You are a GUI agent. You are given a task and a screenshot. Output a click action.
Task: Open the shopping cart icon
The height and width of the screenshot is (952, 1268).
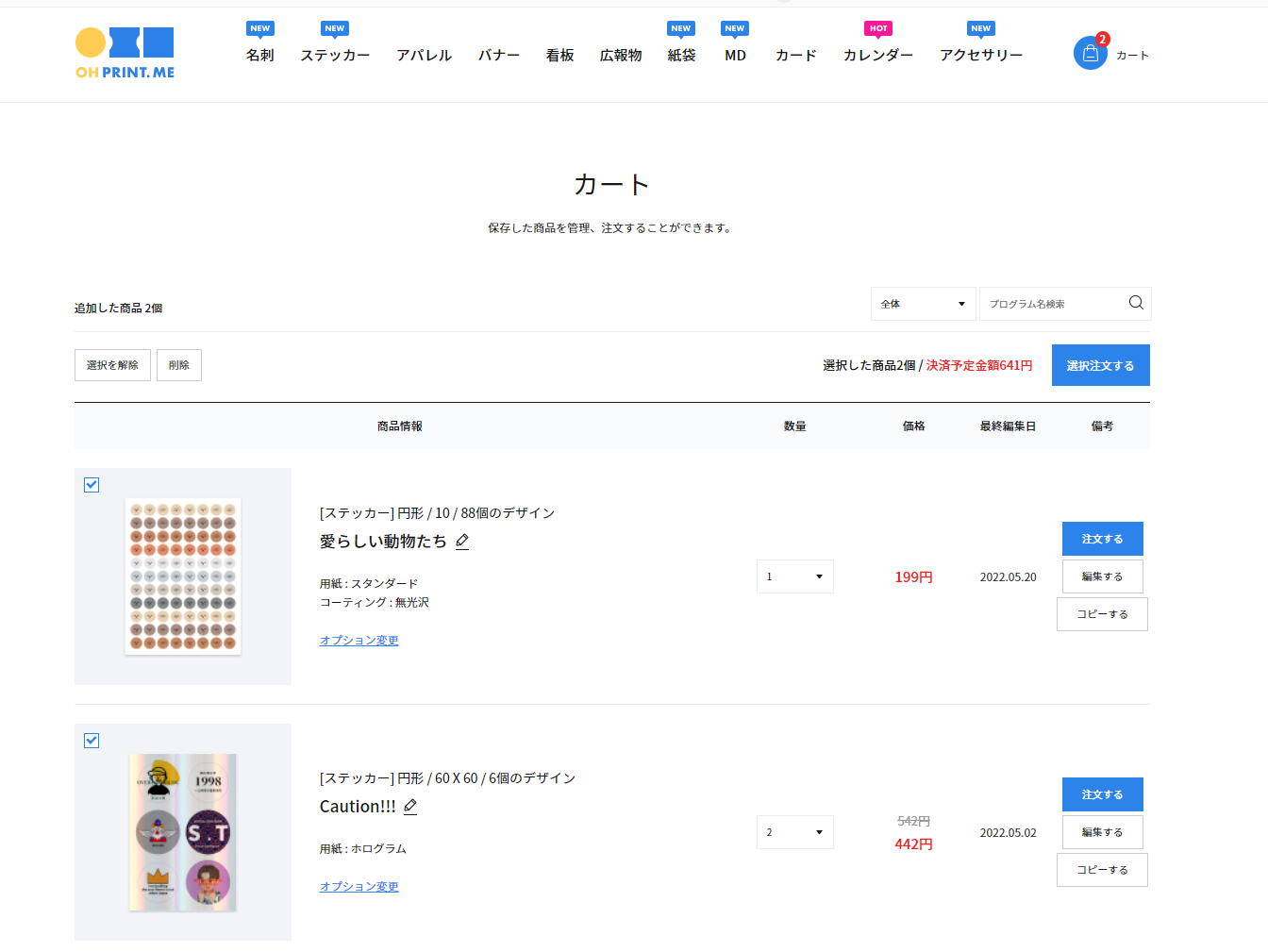[1090, 54]
